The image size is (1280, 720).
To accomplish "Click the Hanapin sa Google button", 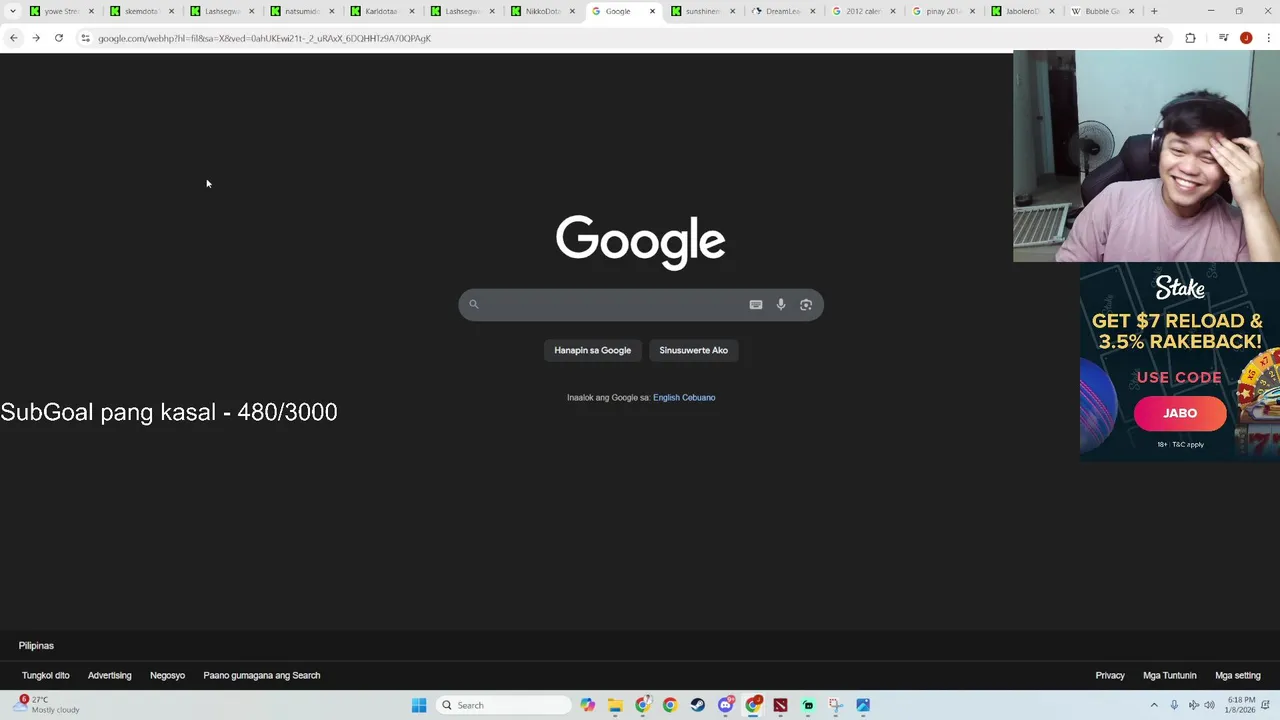I will point(593,350).
